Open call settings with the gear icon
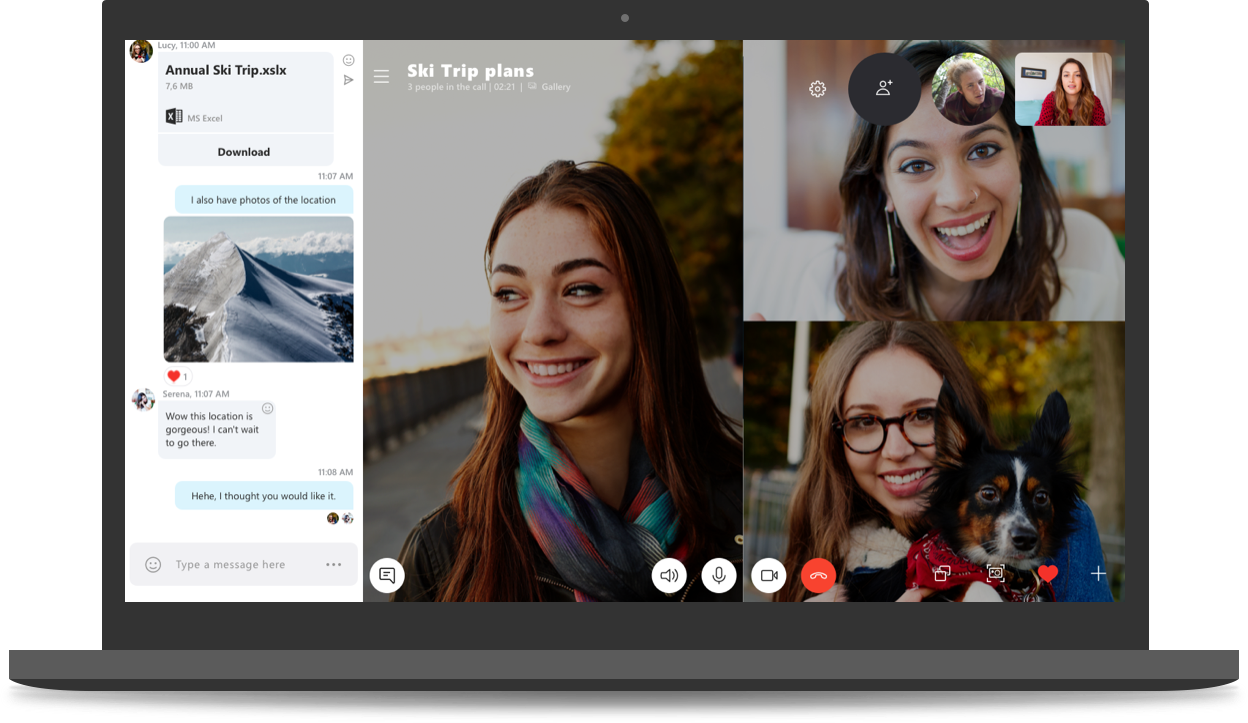 (817, 89)
